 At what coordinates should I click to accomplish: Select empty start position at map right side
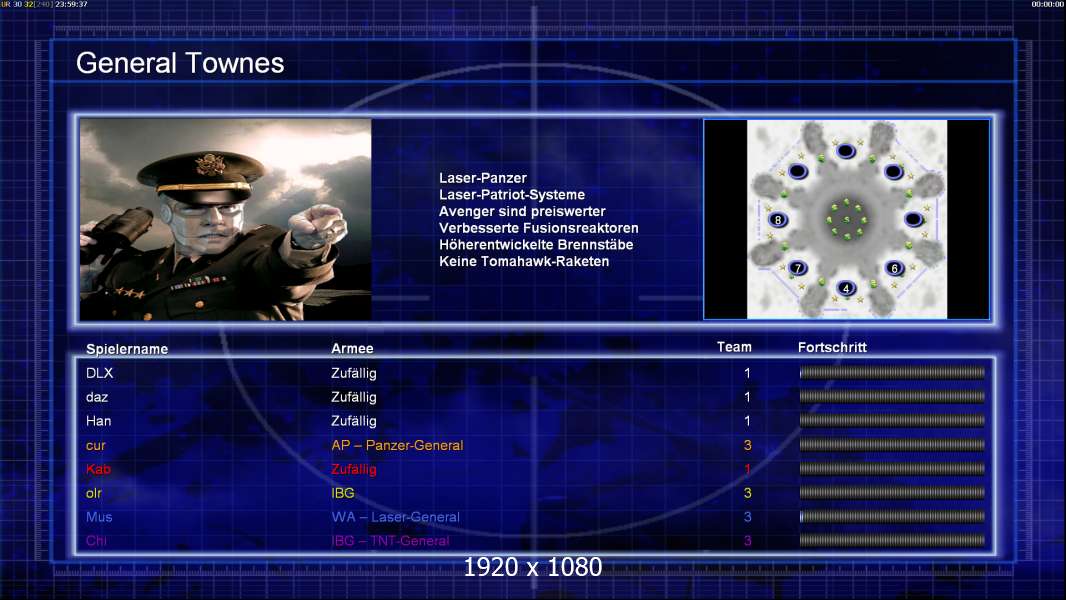tap(914, 219)
